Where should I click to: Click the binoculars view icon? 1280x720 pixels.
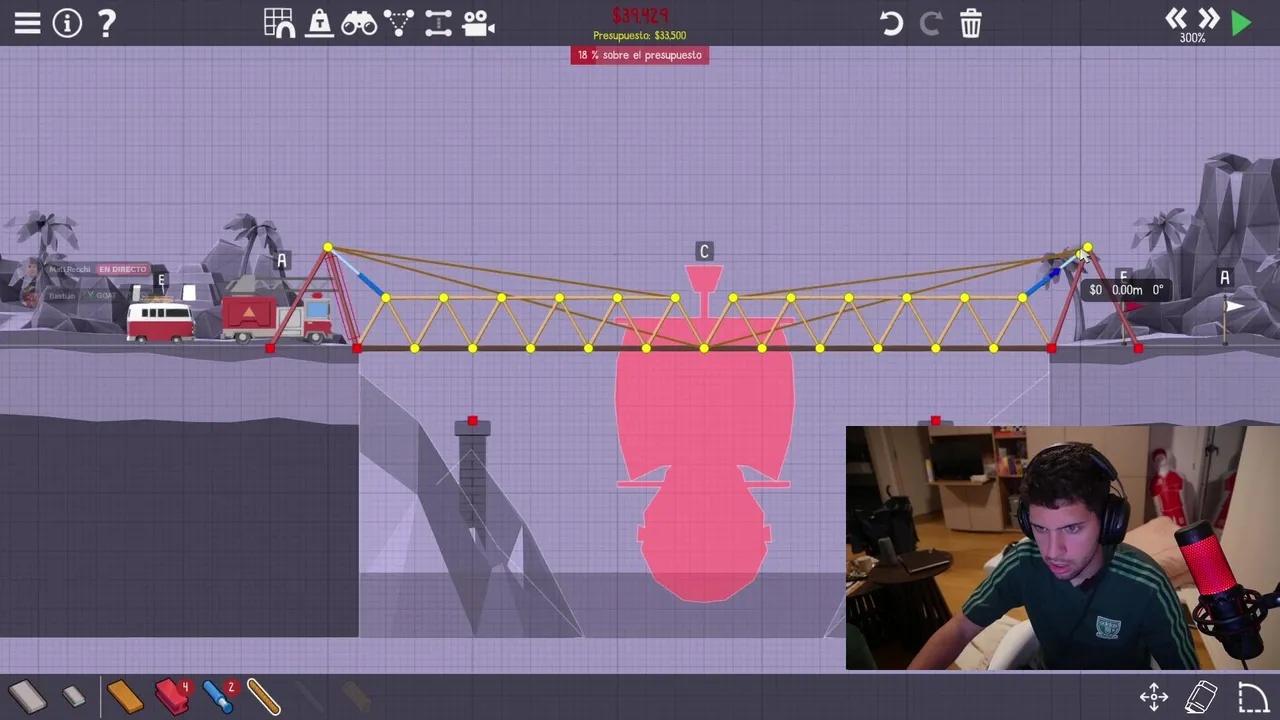pos(359,22)
